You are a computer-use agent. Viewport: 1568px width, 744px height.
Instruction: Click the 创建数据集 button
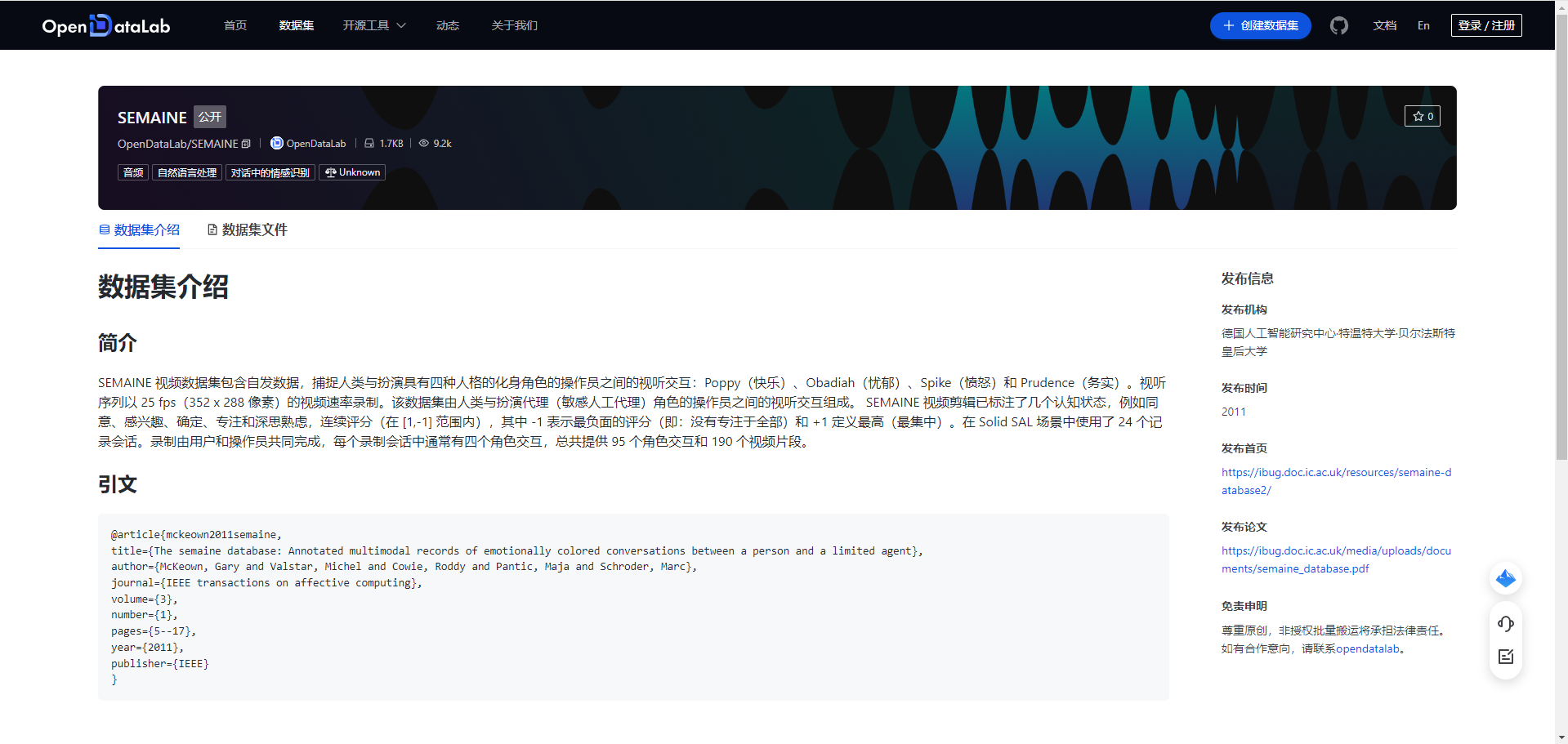point(1261,25)
